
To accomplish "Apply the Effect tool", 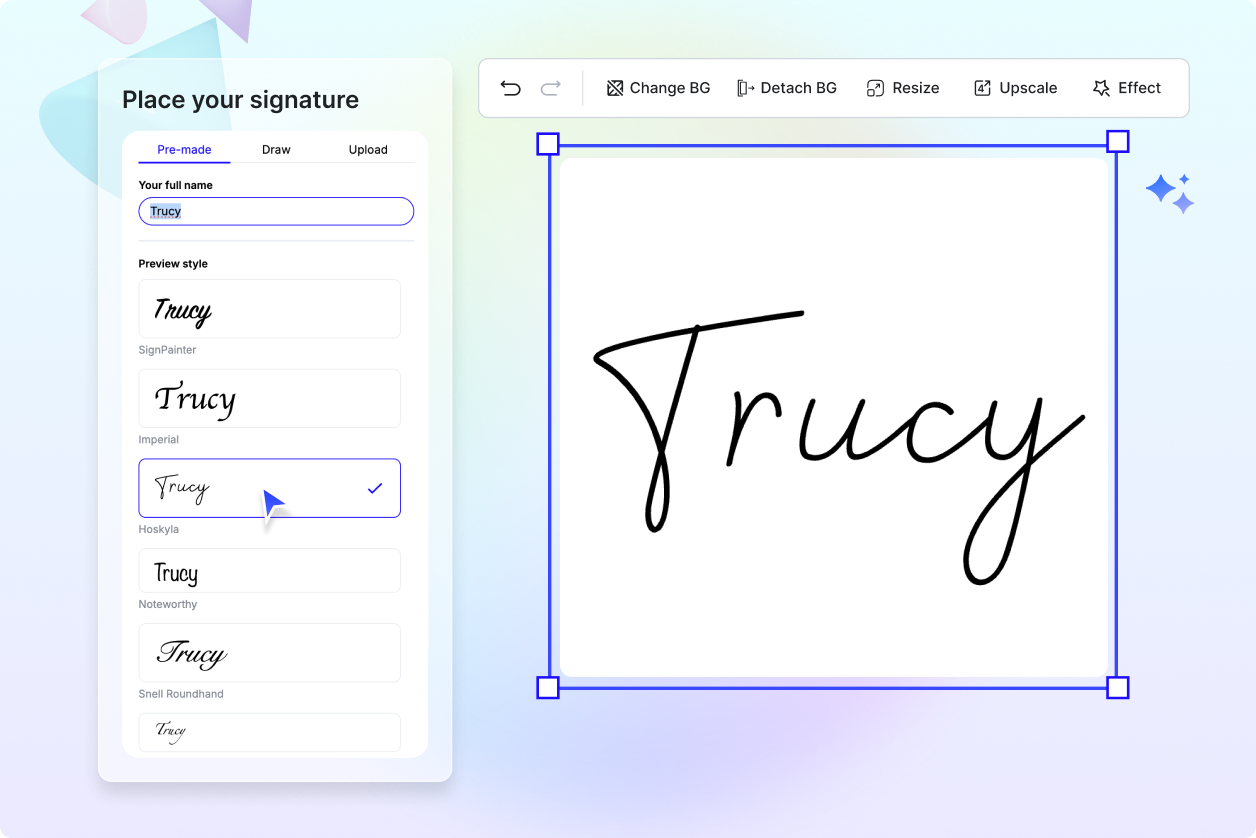I will pos(1126,88).
